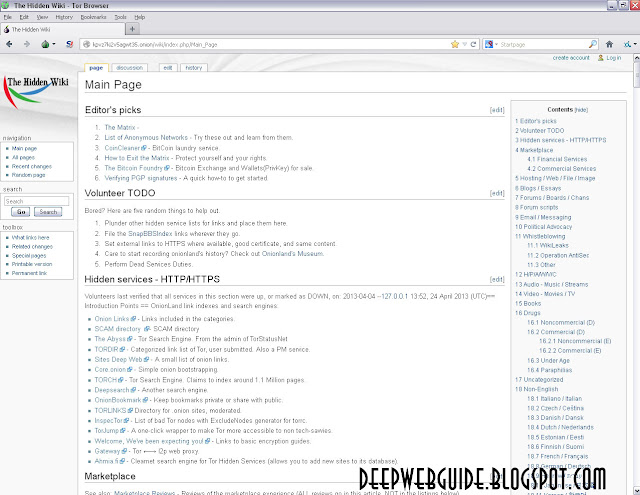640x495 pixels.
Task: Click the sidebar Search button
Action: [48, 212]
